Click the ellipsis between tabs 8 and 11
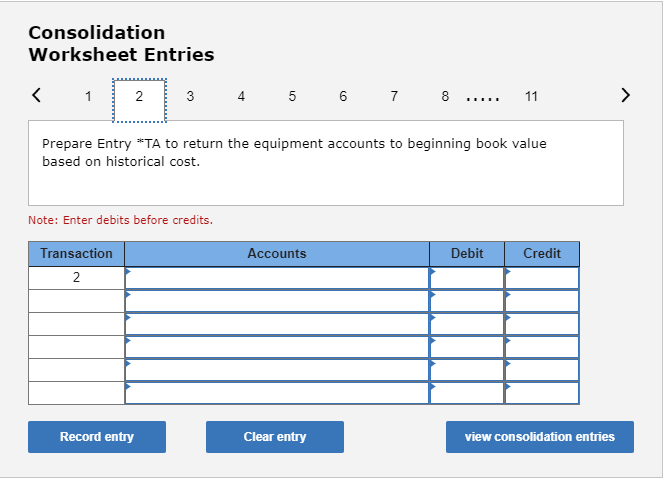Viewport: 668px width, 483px height. click(483, 99)
